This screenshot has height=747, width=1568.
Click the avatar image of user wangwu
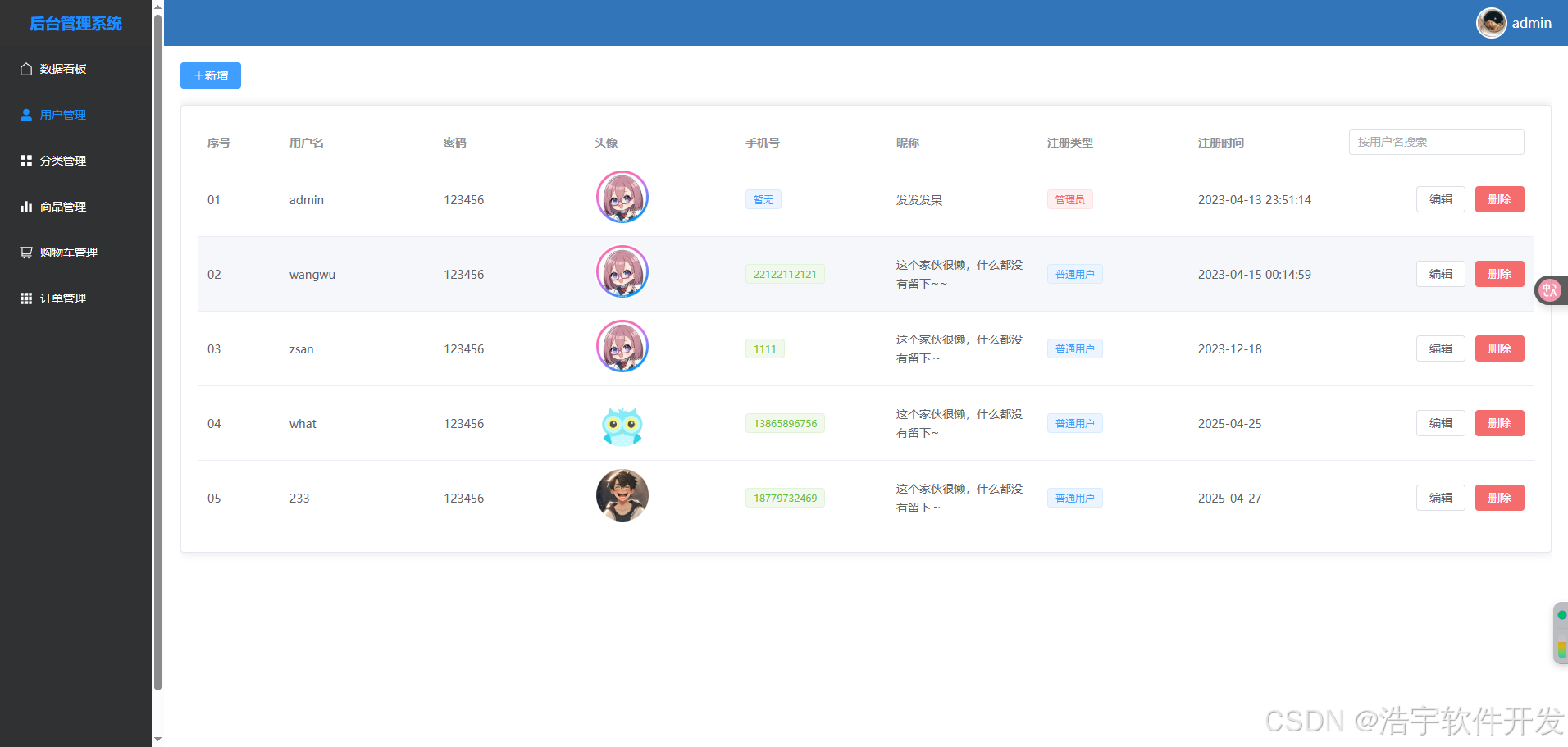tap(622, 271)
